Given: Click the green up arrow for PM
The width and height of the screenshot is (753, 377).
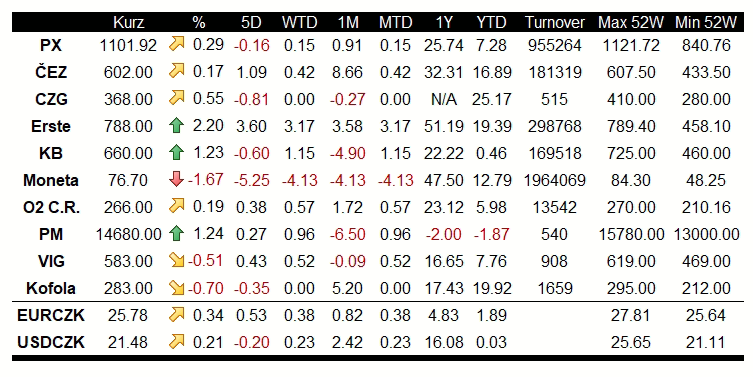Looking at the screenshot, I should coord(177,233).
